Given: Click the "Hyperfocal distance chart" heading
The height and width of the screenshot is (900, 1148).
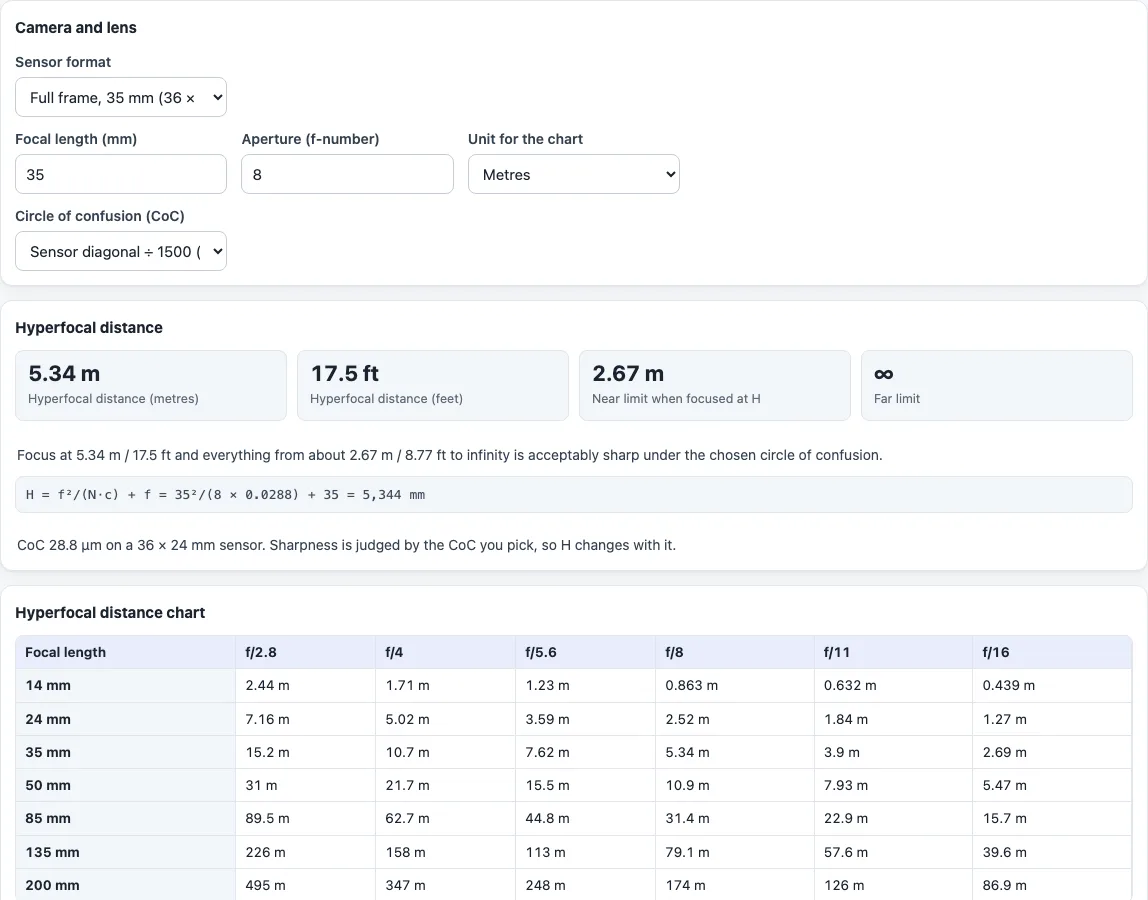Looking at the screenshot, I should click(x=110, y=613).
